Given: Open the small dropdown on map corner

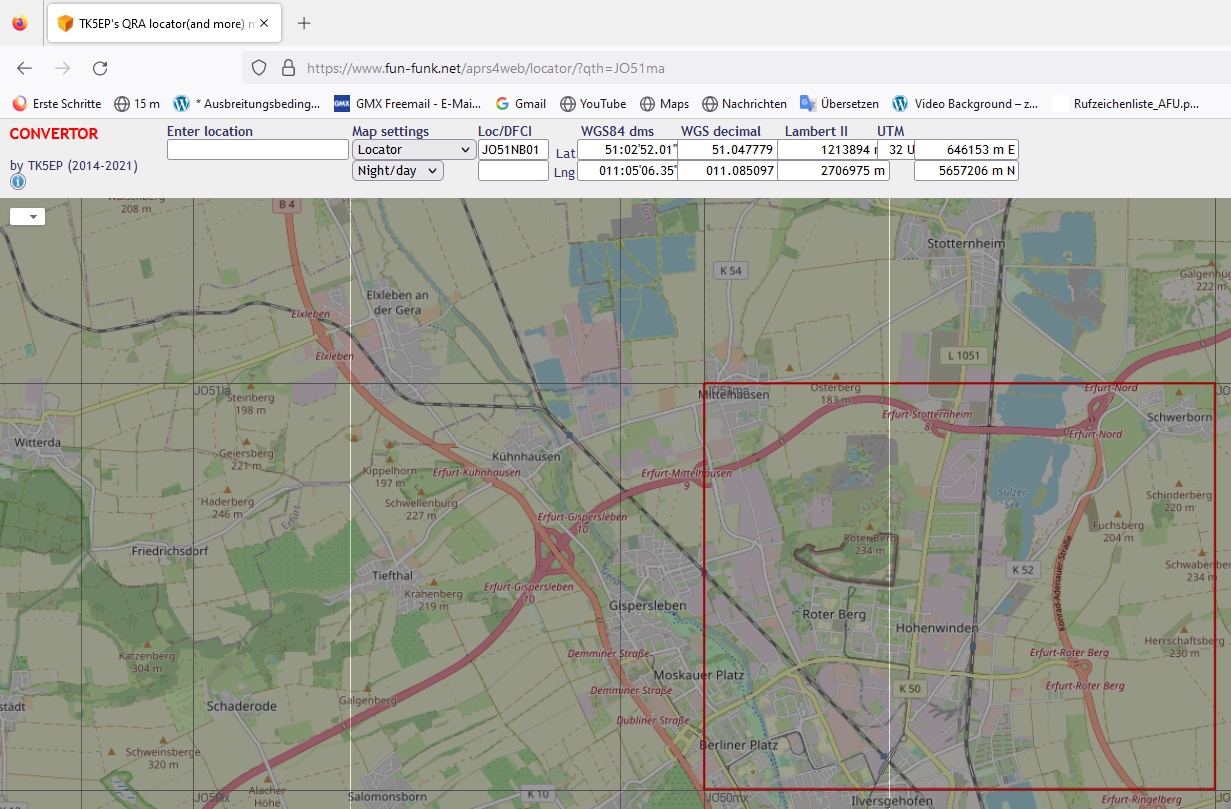Looking at the screenshot, I should pyautogui.click(x=27, y=216).
